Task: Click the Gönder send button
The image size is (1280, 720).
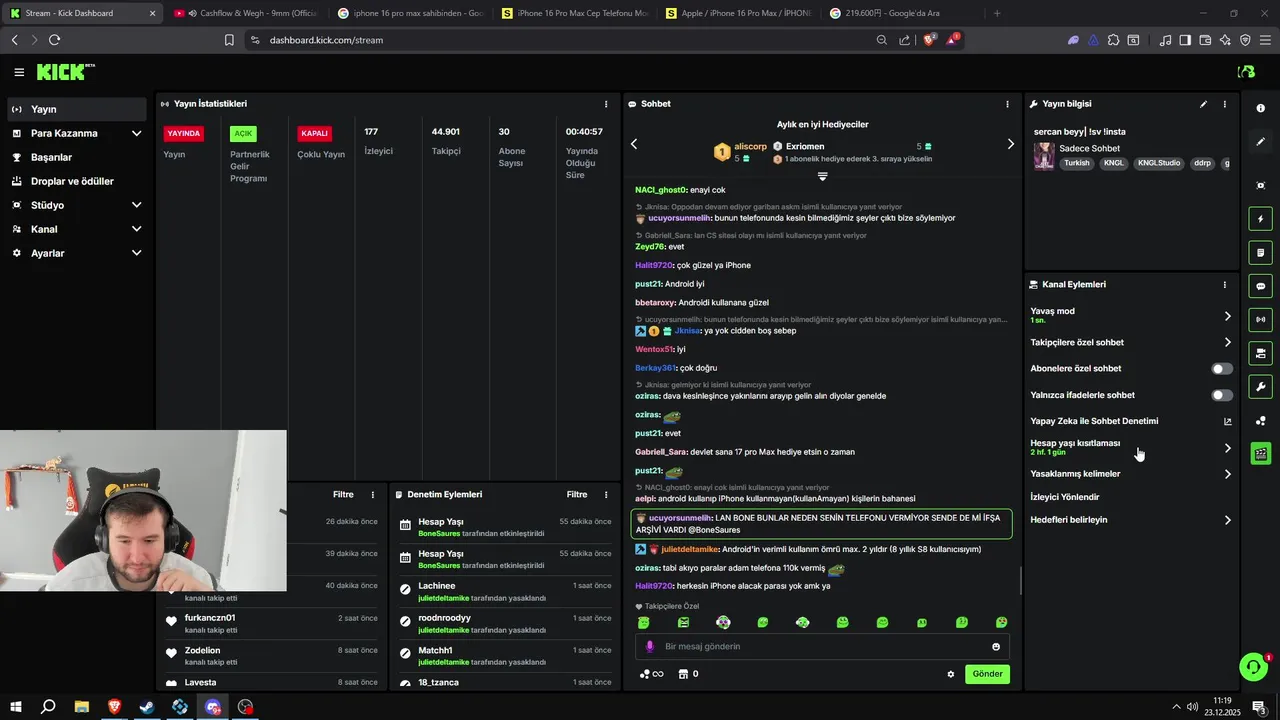Action: point(987,674)
